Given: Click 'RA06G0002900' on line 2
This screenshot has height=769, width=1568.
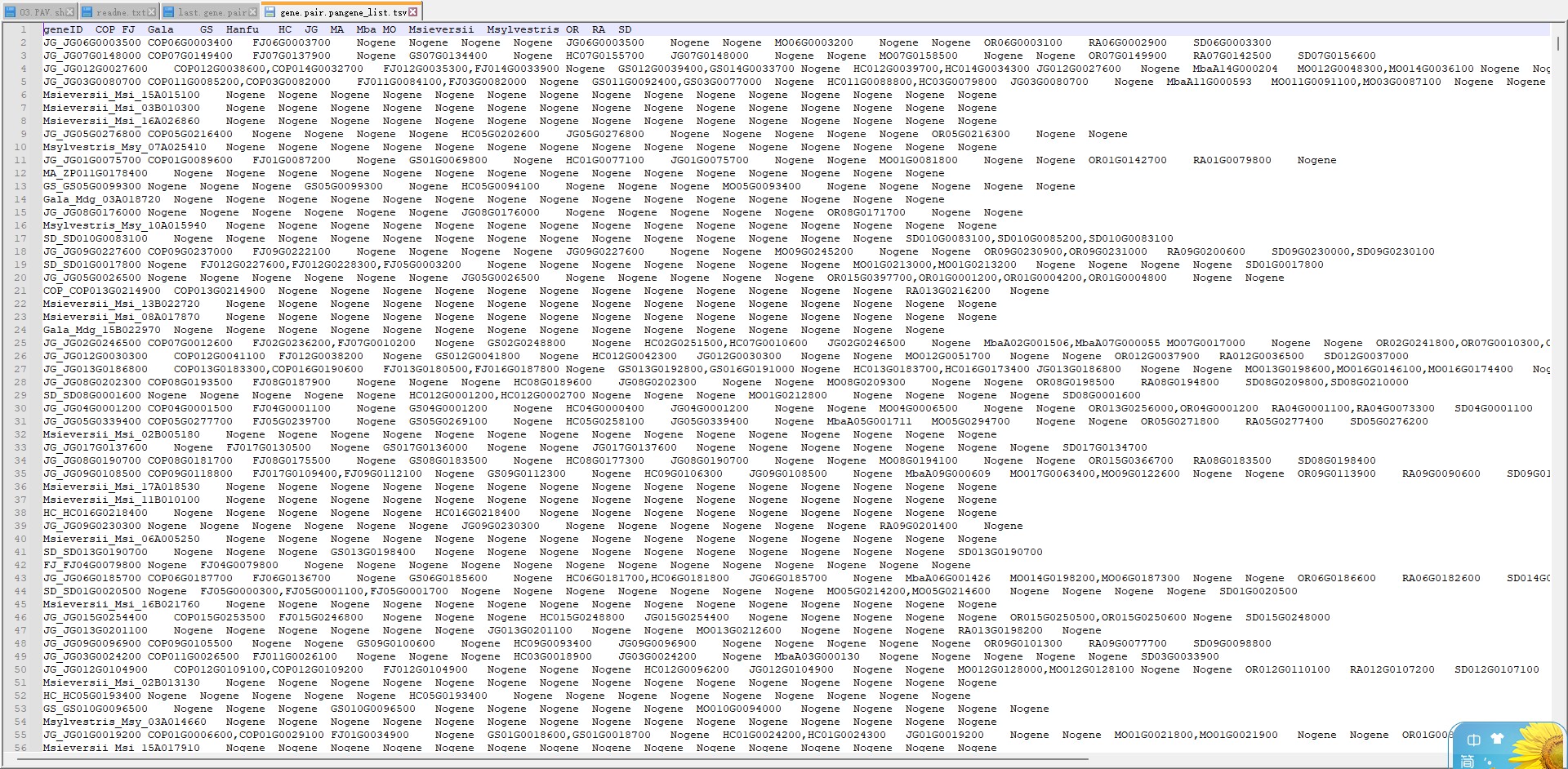Looking at the screenshot, I should click(1127, 42).
